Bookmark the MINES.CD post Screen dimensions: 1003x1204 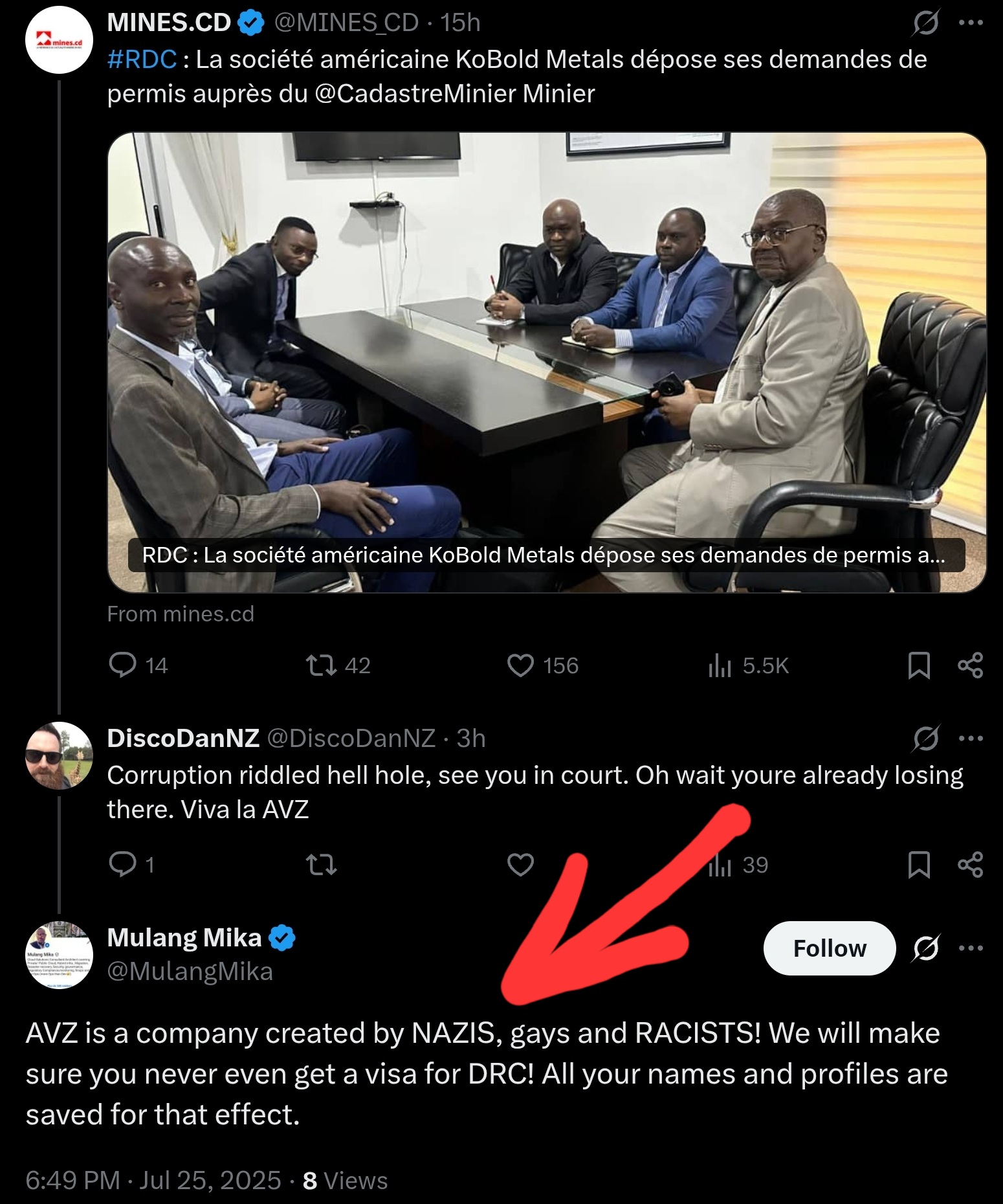point(919,665)
